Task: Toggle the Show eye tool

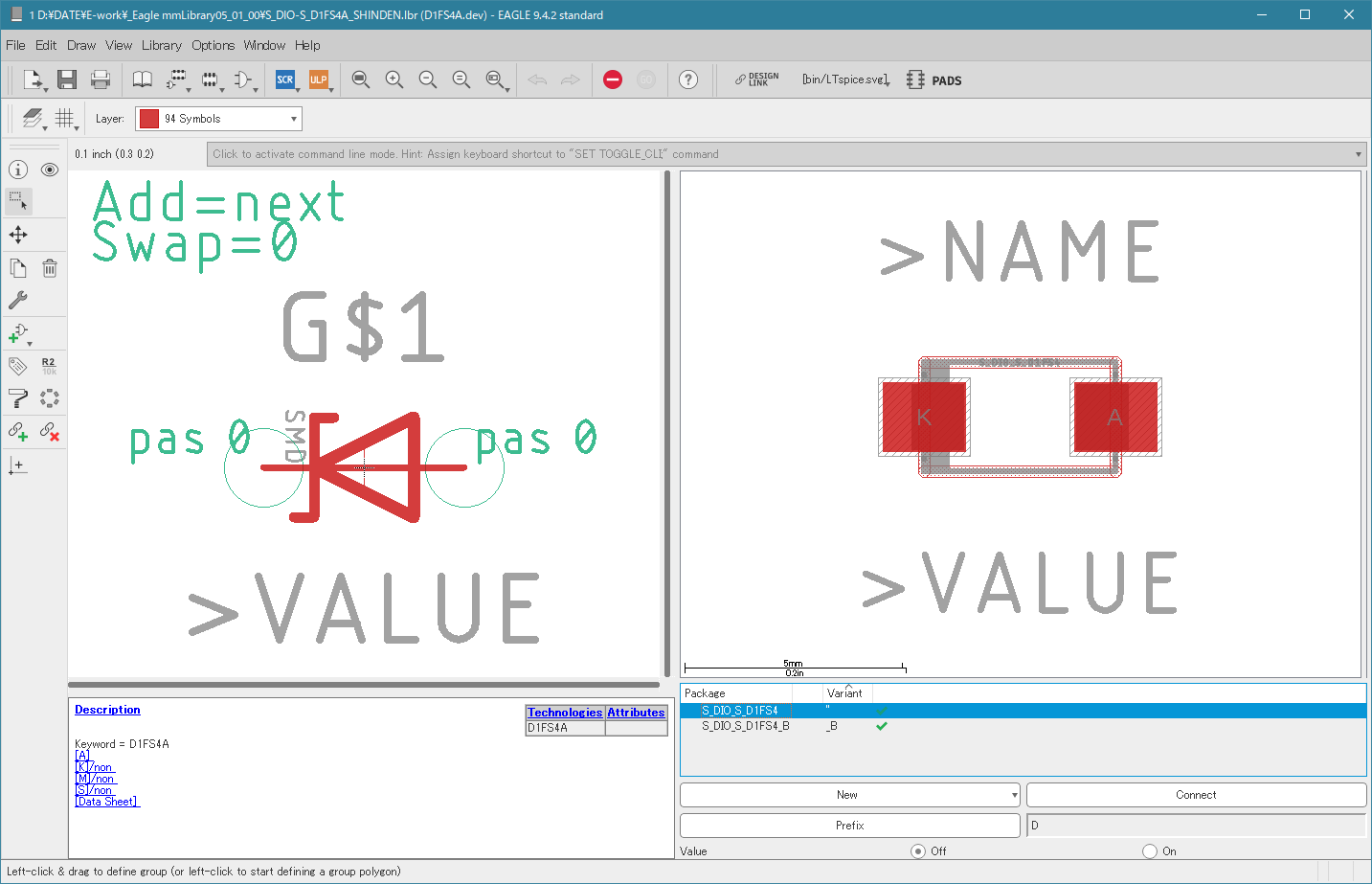Action: pos(50,170)
